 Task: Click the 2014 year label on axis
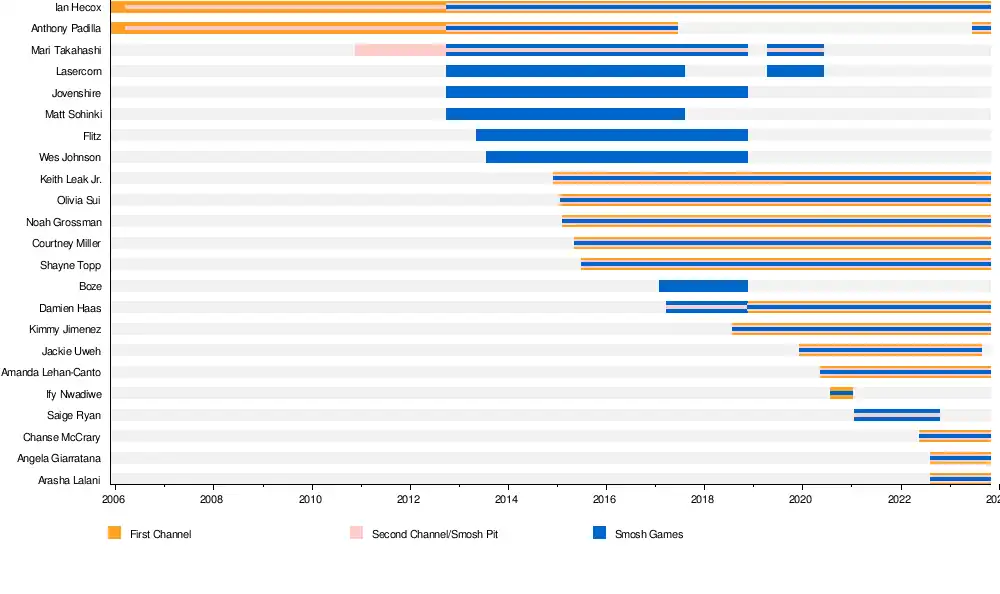point(507,499)
